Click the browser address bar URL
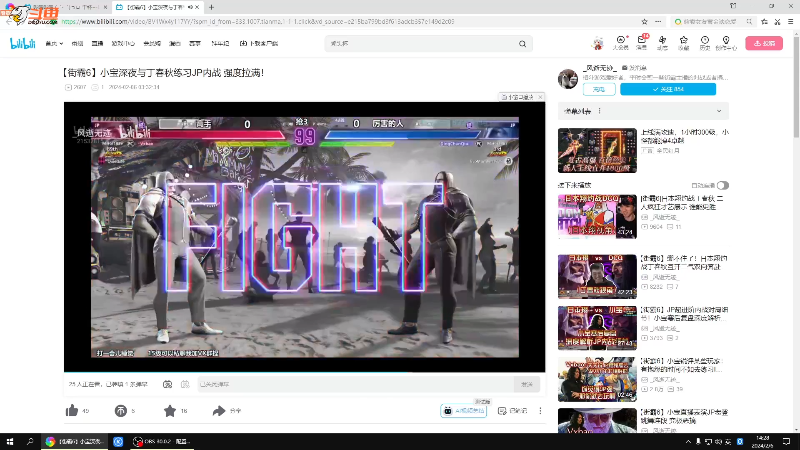This screenshot has height=450, width=800. click(258, 21)
